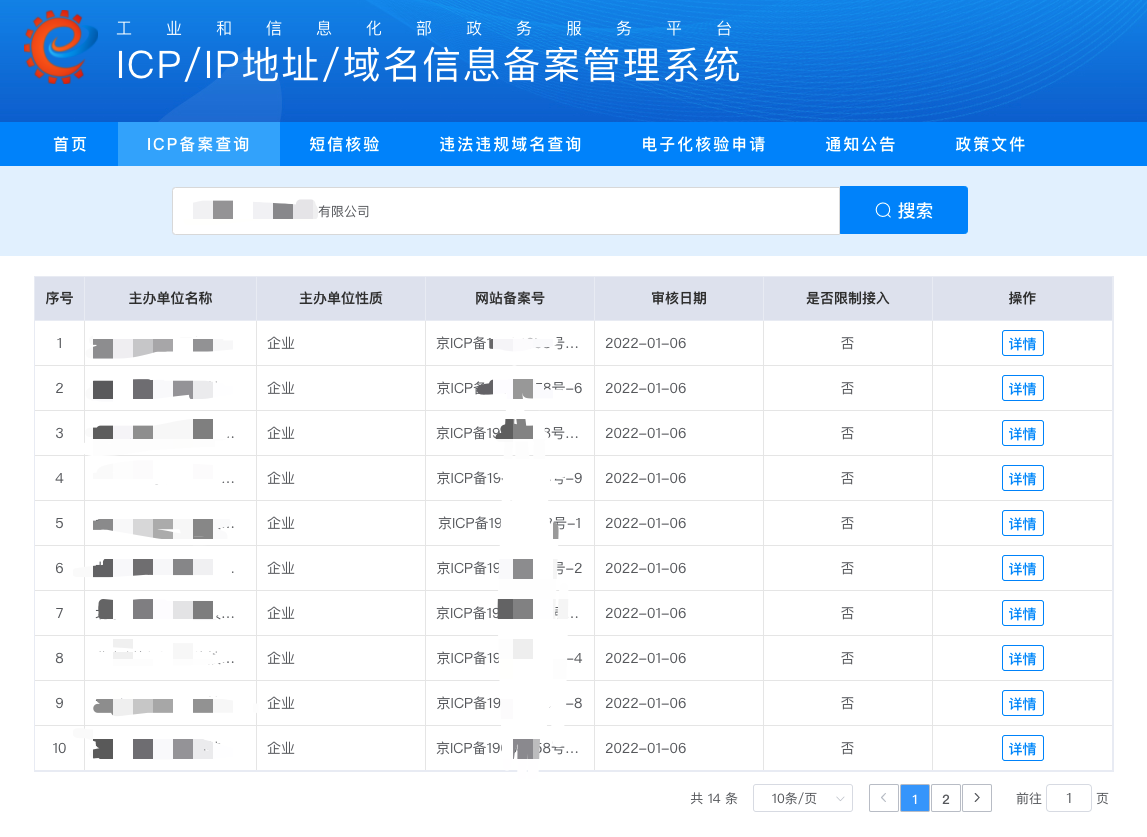Go to page 2 of results

945,798
